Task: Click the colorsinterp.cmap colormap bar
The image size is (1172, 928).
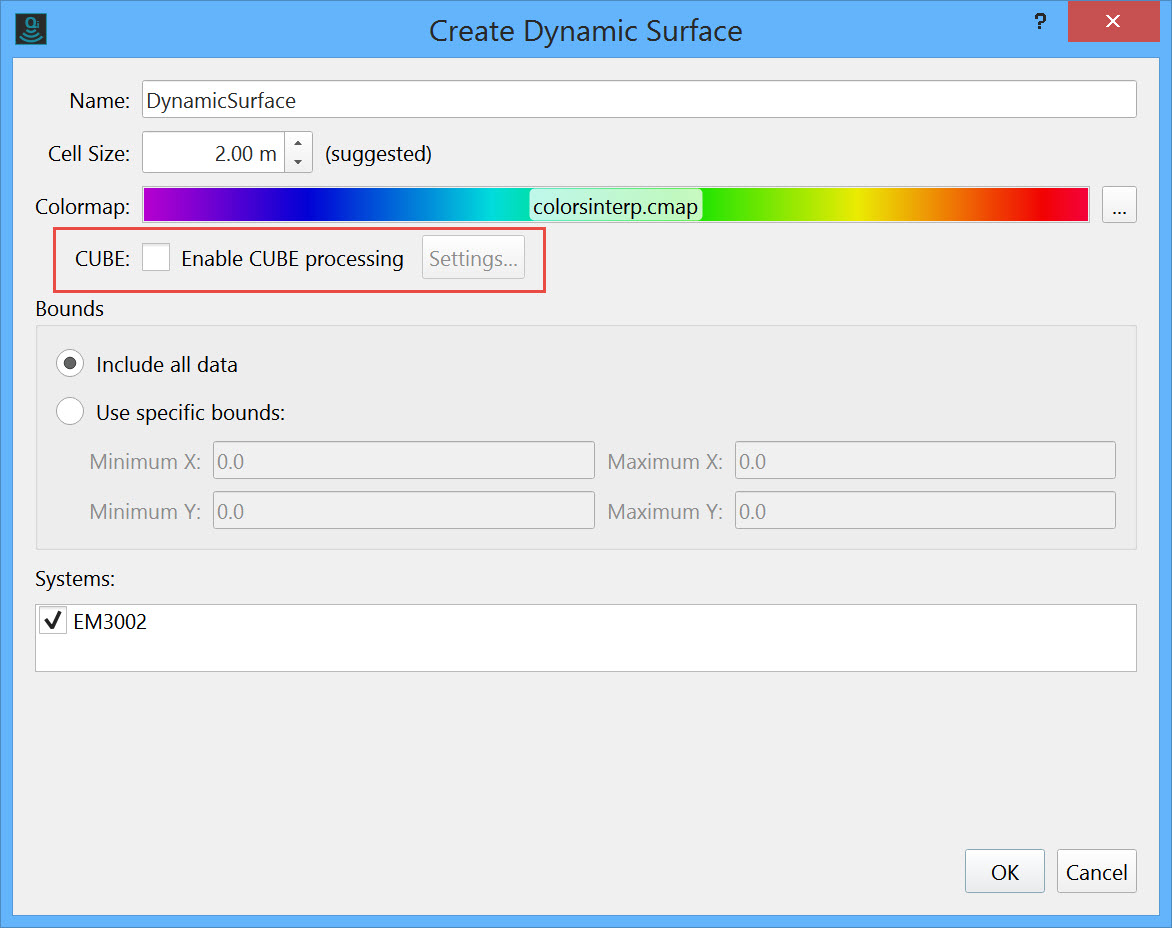Action: (615, 206)
